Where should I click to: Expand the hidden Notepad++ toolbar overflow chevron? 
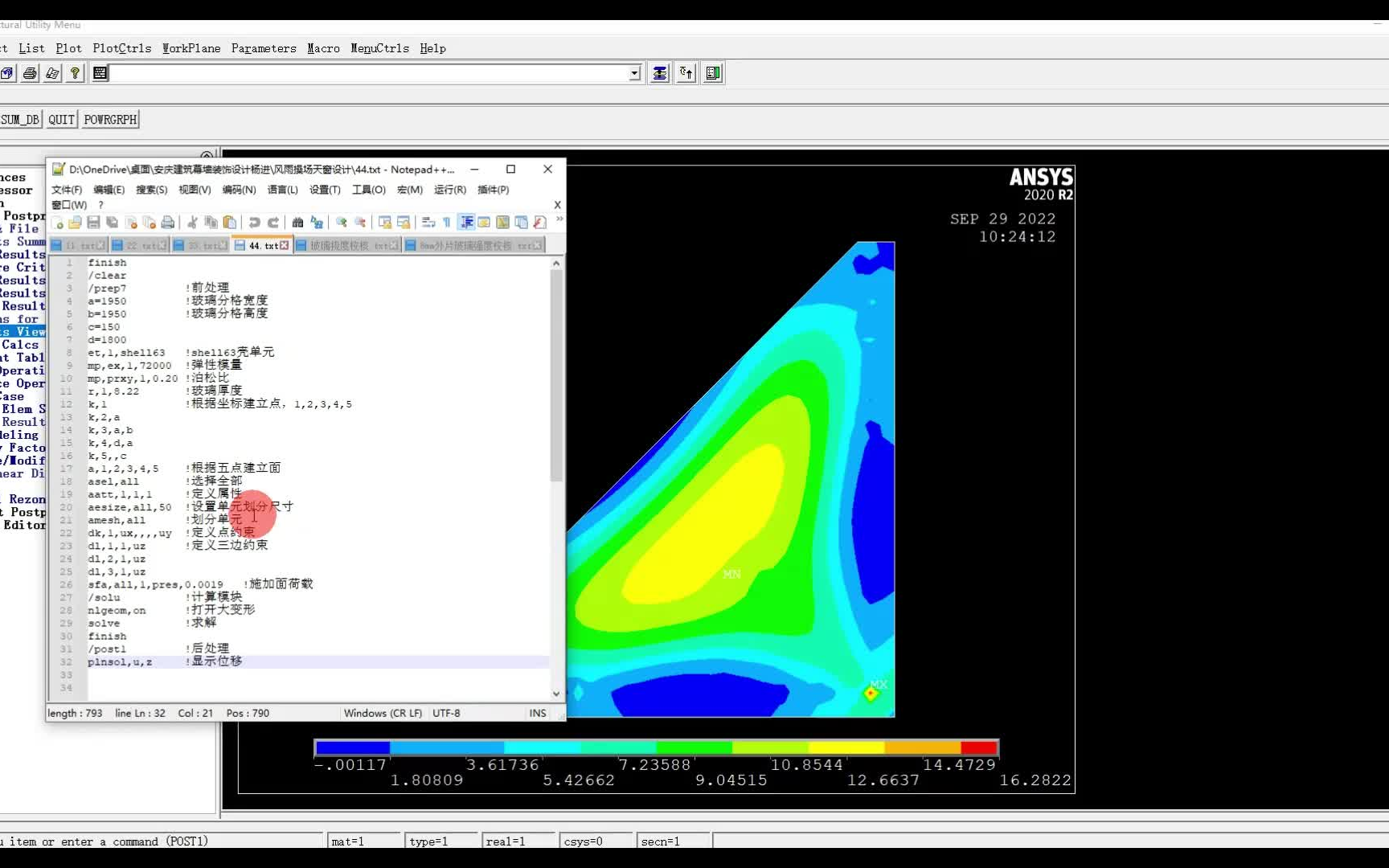click(559, 219)
